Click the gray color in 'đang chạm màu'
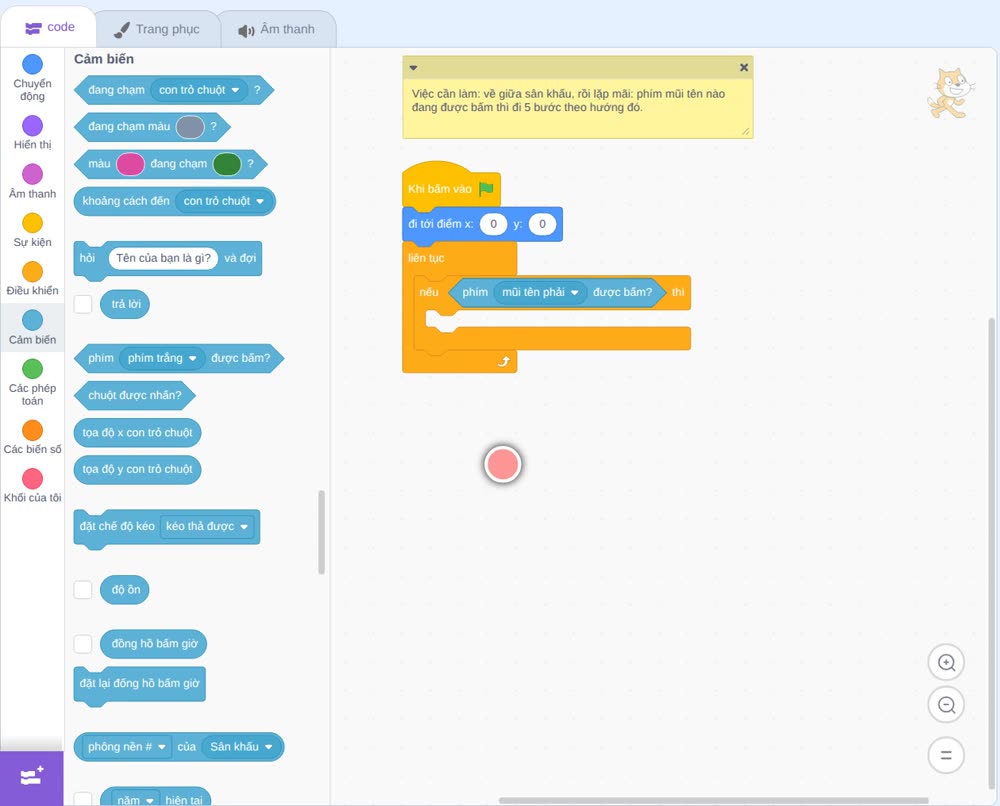Image resolution: width=1000 pixels, height=806 pixels. point(190,127)
